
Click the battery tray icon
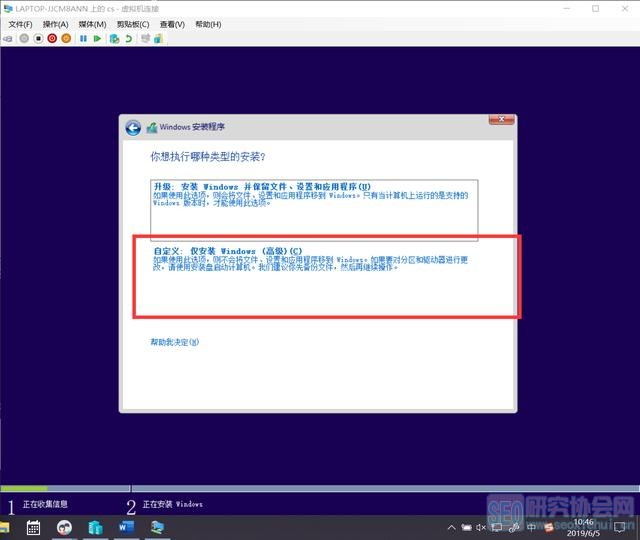[467, 528]
